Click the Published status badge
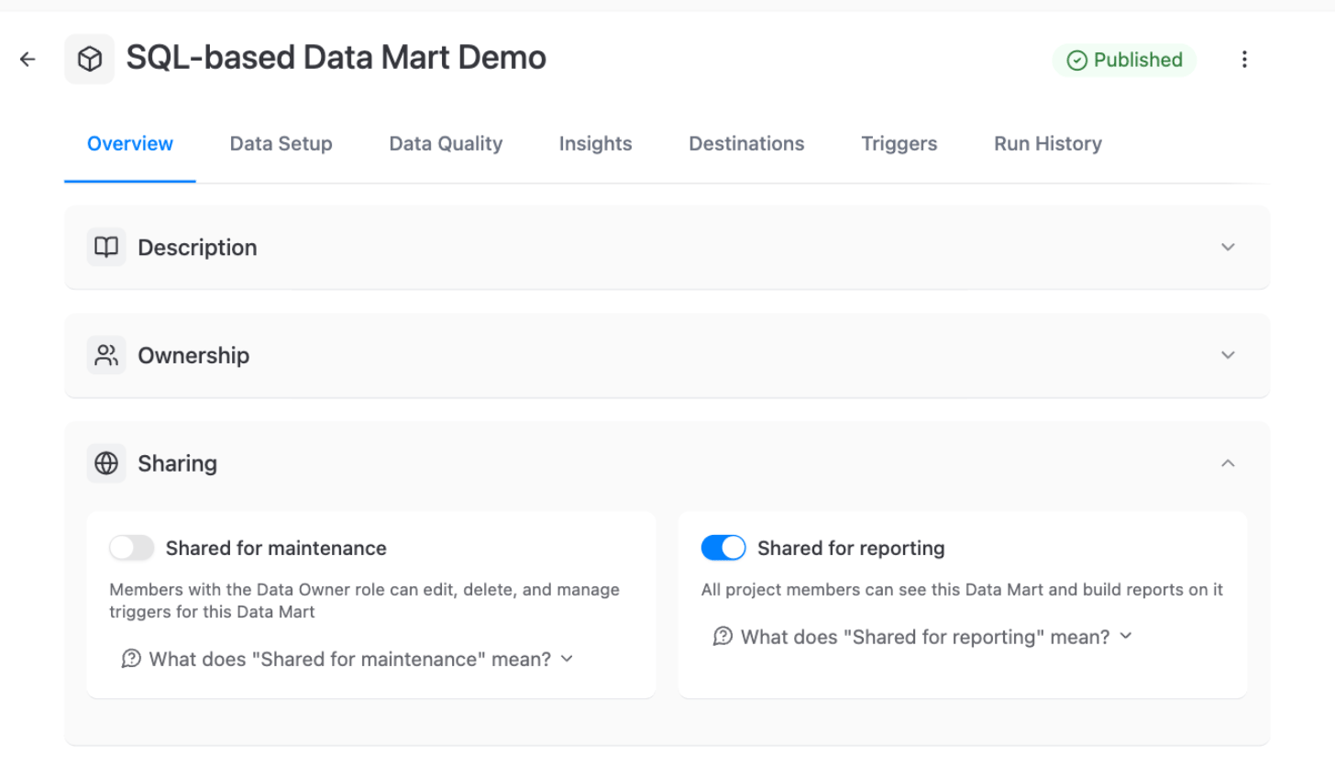 tap(1124, 60)
